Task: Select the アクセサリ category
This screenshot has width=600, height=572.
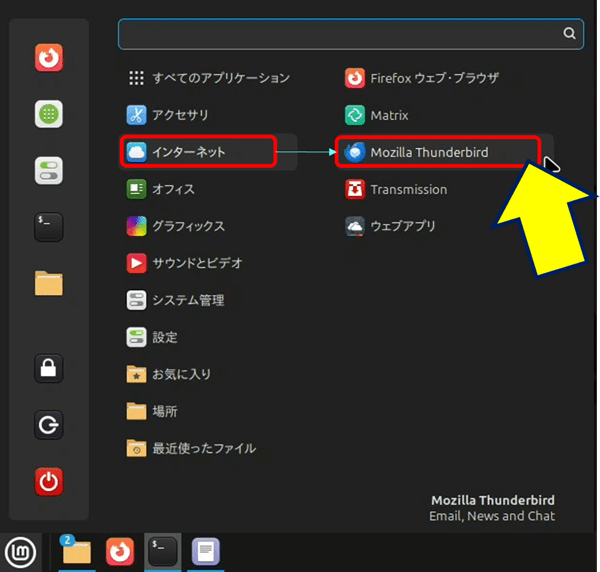Action: tap(209, 115)
